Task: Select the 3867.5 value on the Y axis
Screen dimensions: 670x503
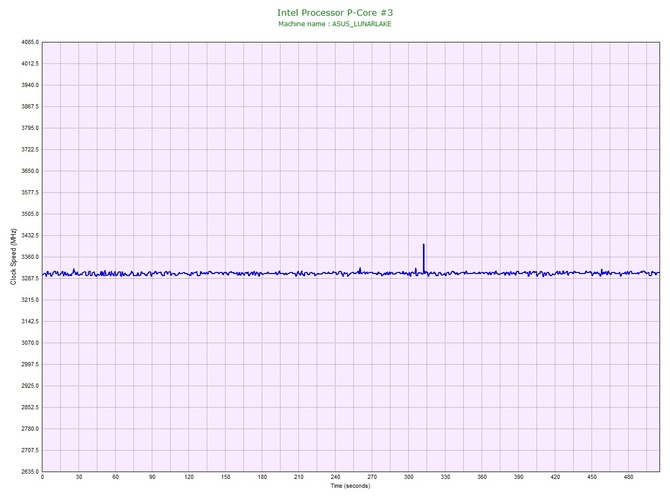Action: [30, 107]
